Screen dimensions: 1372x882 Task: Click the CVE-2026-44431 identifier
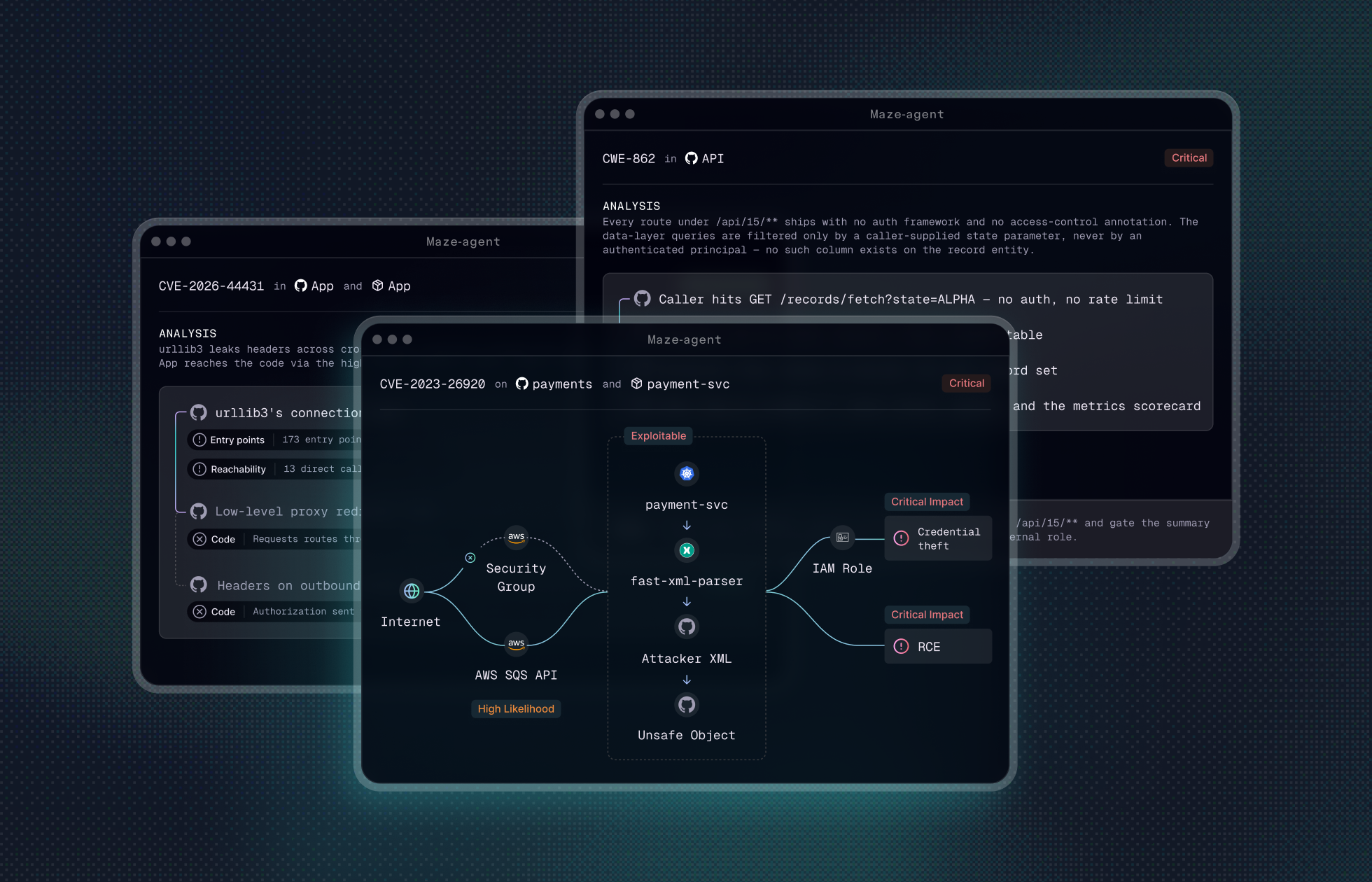pyautogui.click(x=211, y=286)
